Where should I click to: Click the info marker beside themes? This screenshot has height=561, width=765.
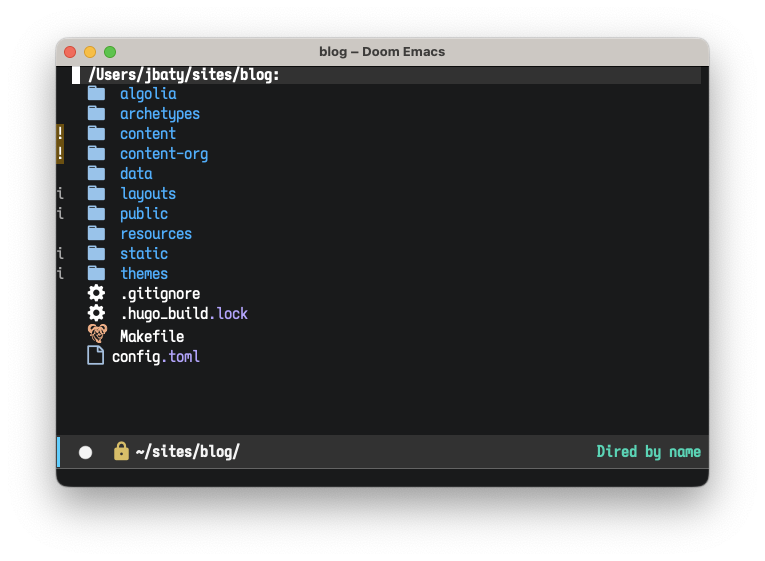[x=60, y=273]
